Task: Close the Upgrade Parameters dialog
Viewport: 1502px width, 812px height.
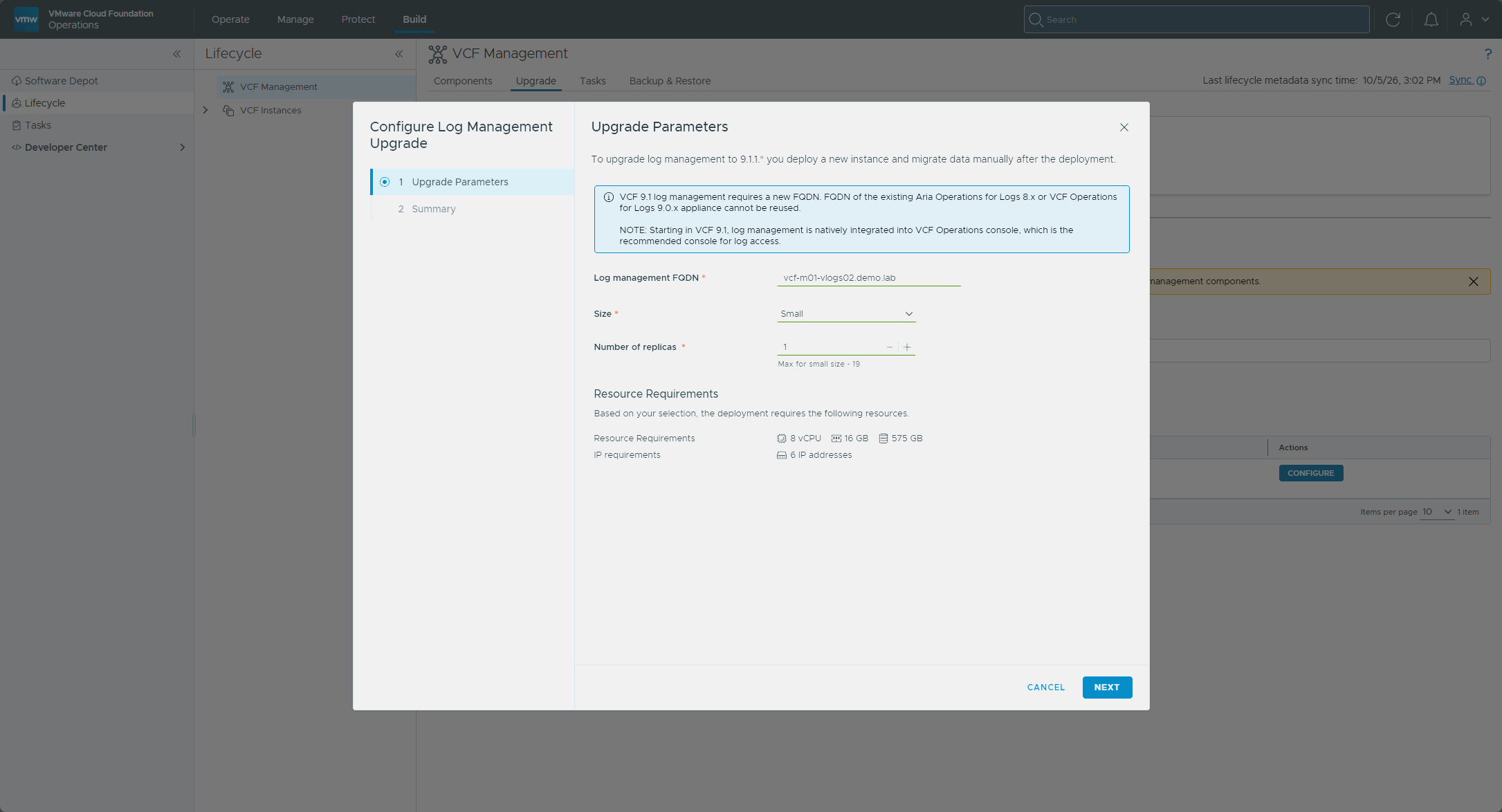Action: pos(1124,127)
